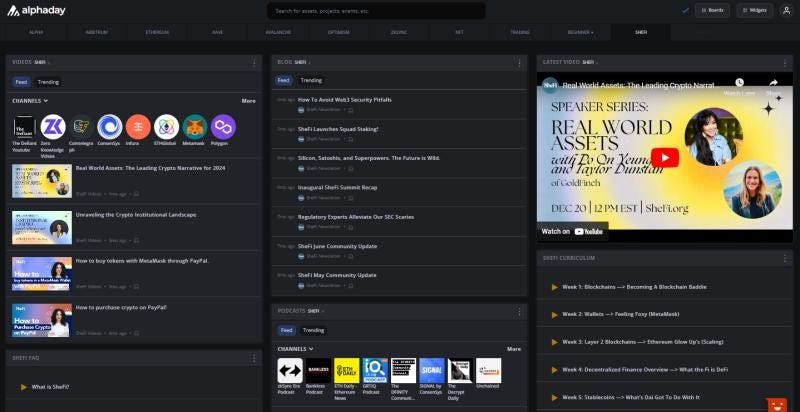This screenshot has height=412, width=800.
Task: Switch to the ALPHA board tab
Action: 36,32
